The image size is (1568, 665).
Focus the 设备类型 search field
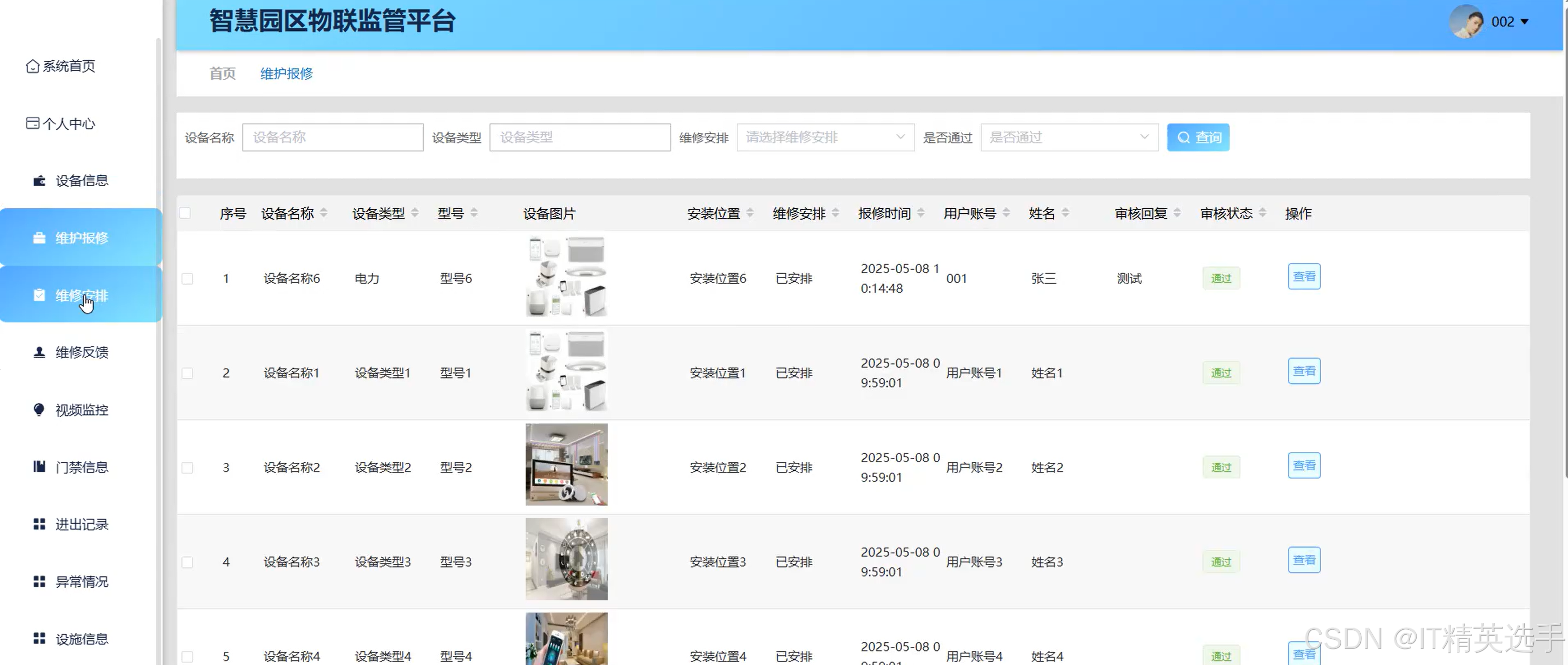(580, 138)
